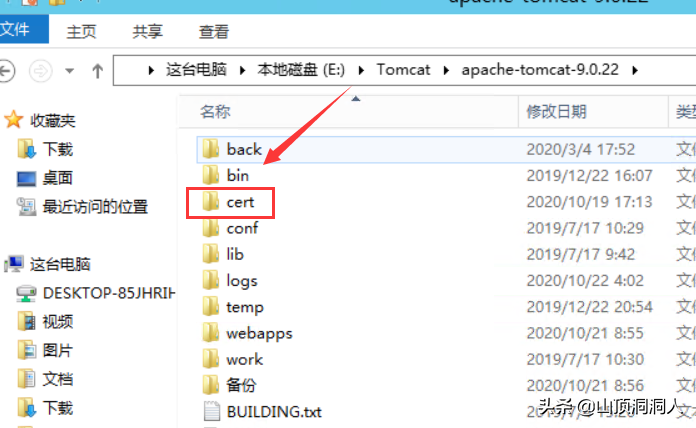Image resolution: width=696 pixels, height=428 pixels.
Task: Open 视频 in the sidebar
Action: click(x=58, y=322)
